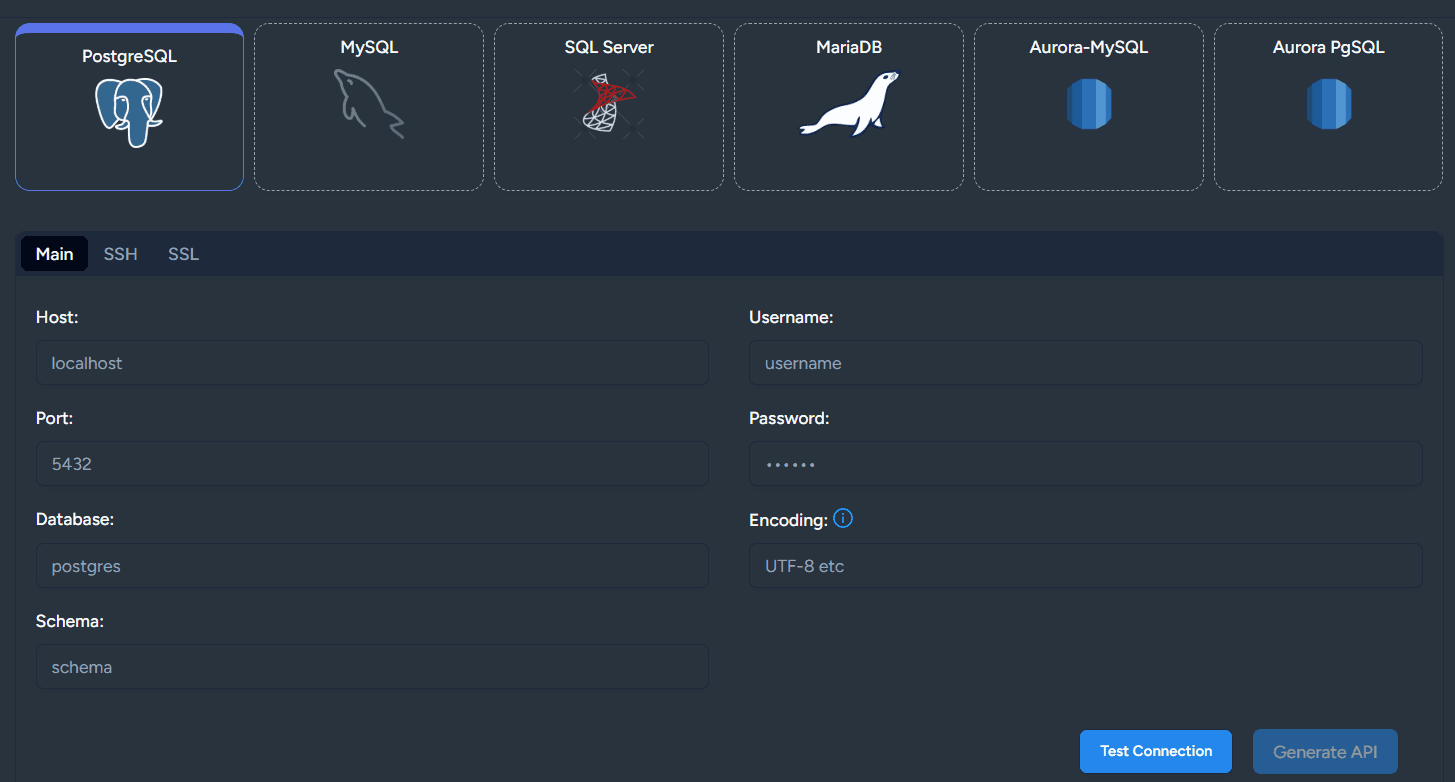Focus the Schema input field
The height and width of the screenshot is (782, 1455).
372,667
